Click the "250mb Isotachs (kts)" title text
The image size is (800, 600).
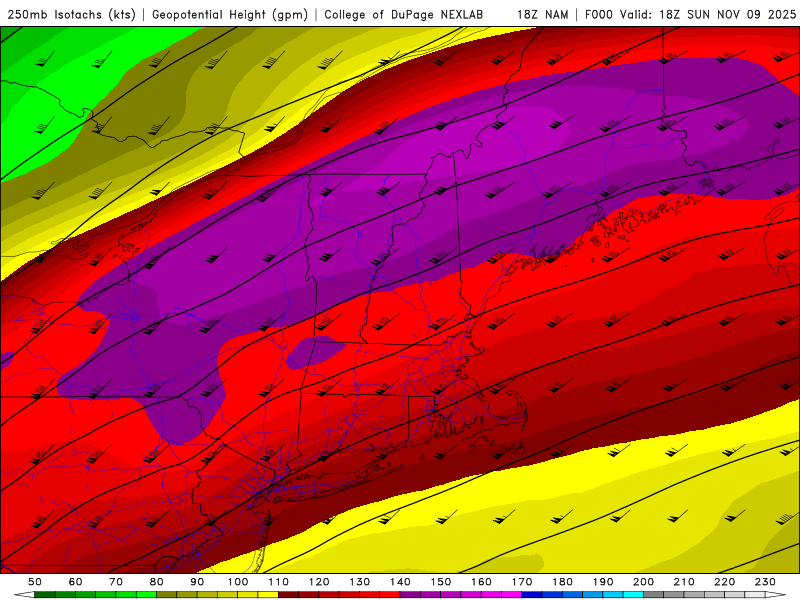tap(72, 15)
